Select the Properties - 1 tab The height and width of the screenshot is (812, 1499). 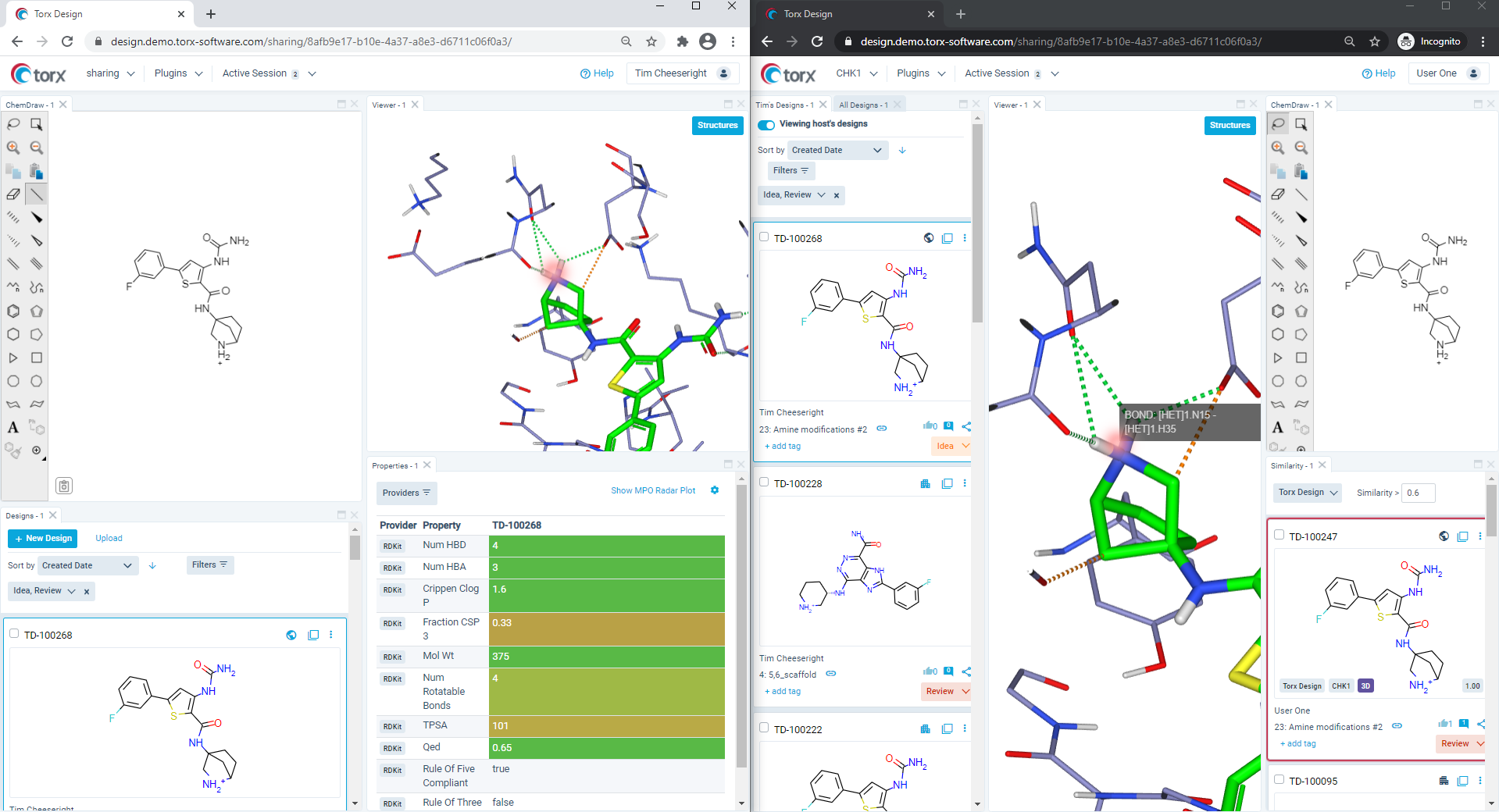[x=394, y=465]
